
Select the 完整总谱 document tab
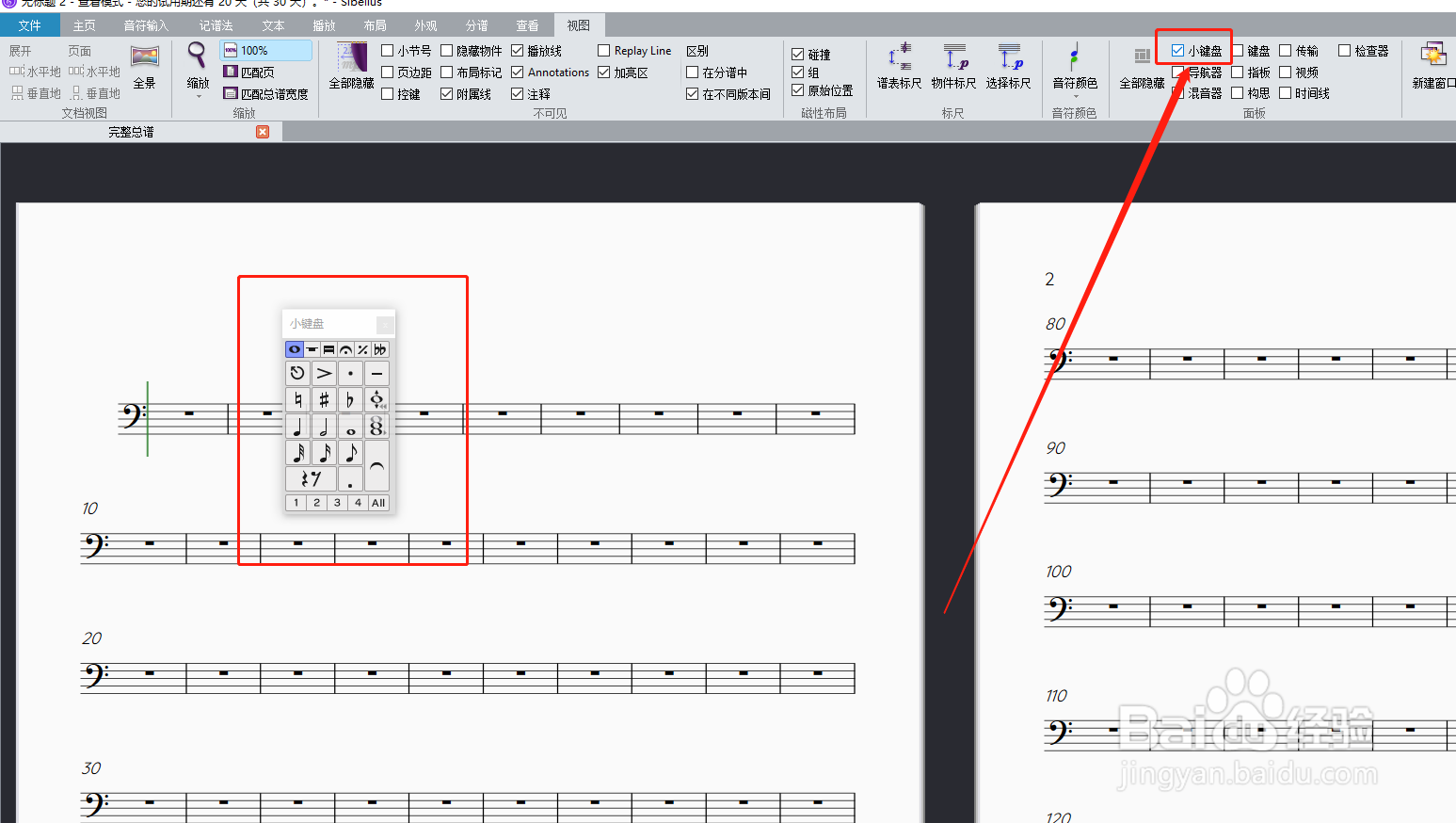point(132,132)
